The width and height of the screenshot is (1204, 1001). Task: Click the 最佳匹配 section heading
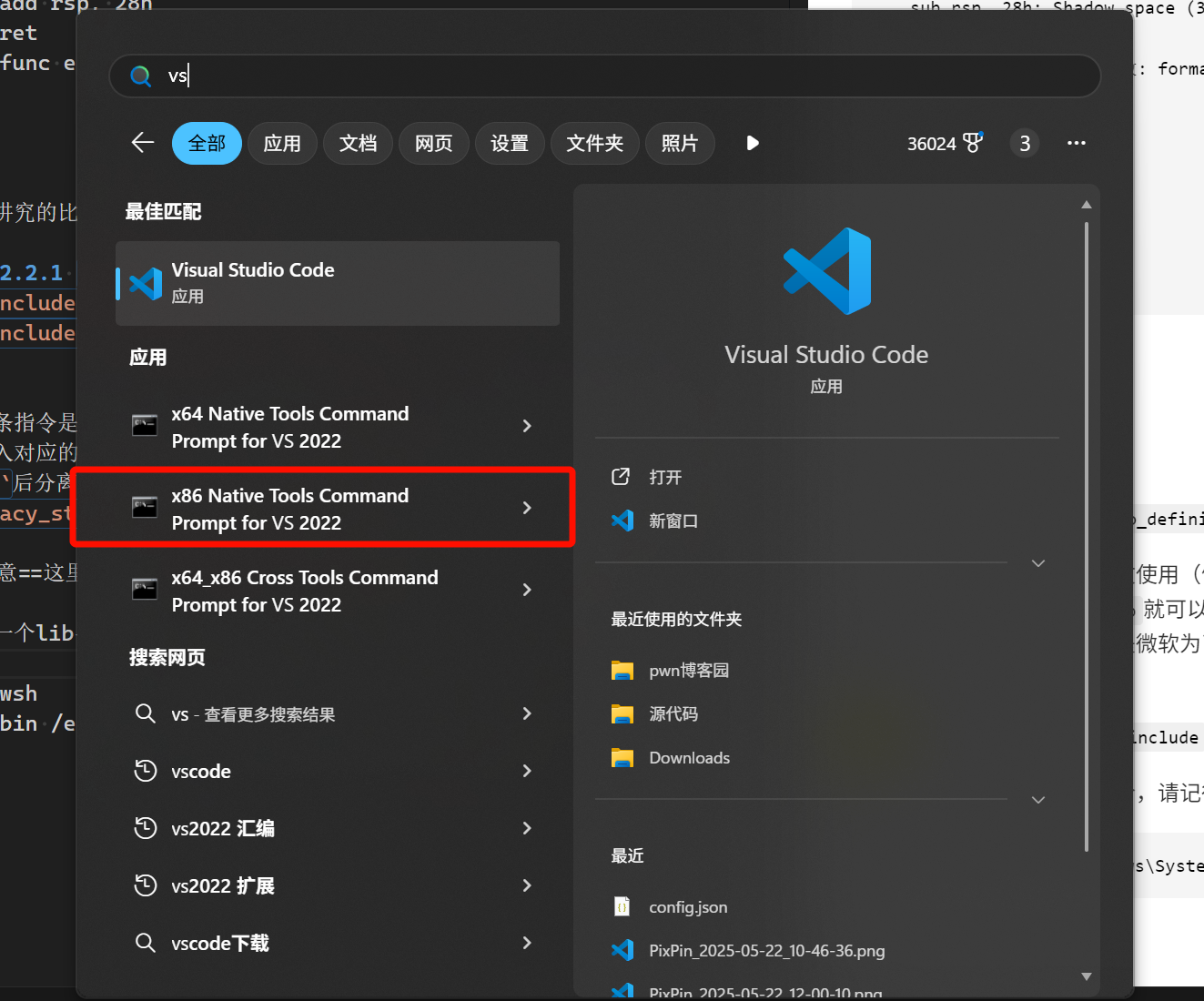(164, 212)
